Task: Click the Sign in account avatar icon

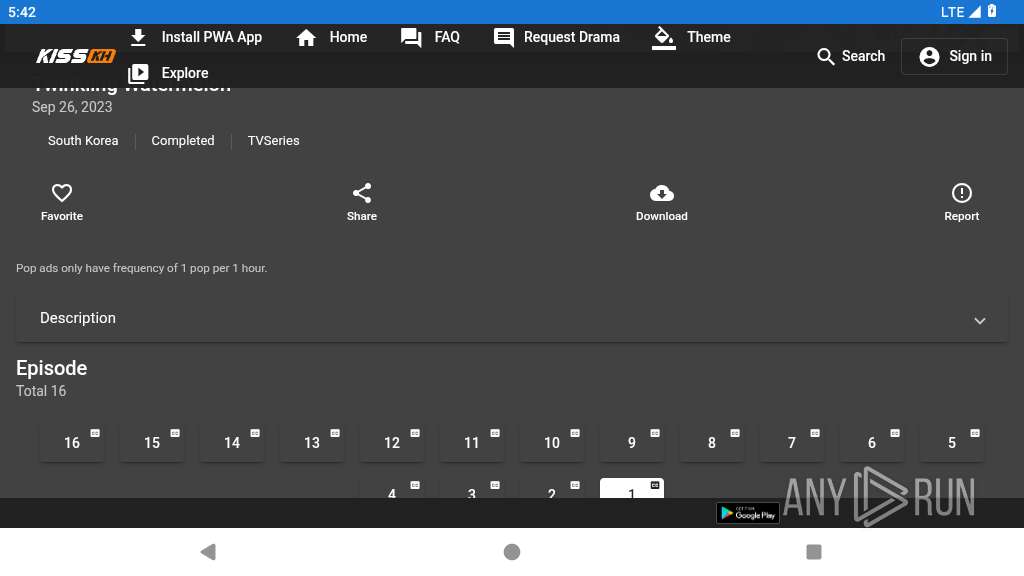Action: [929, 57]
